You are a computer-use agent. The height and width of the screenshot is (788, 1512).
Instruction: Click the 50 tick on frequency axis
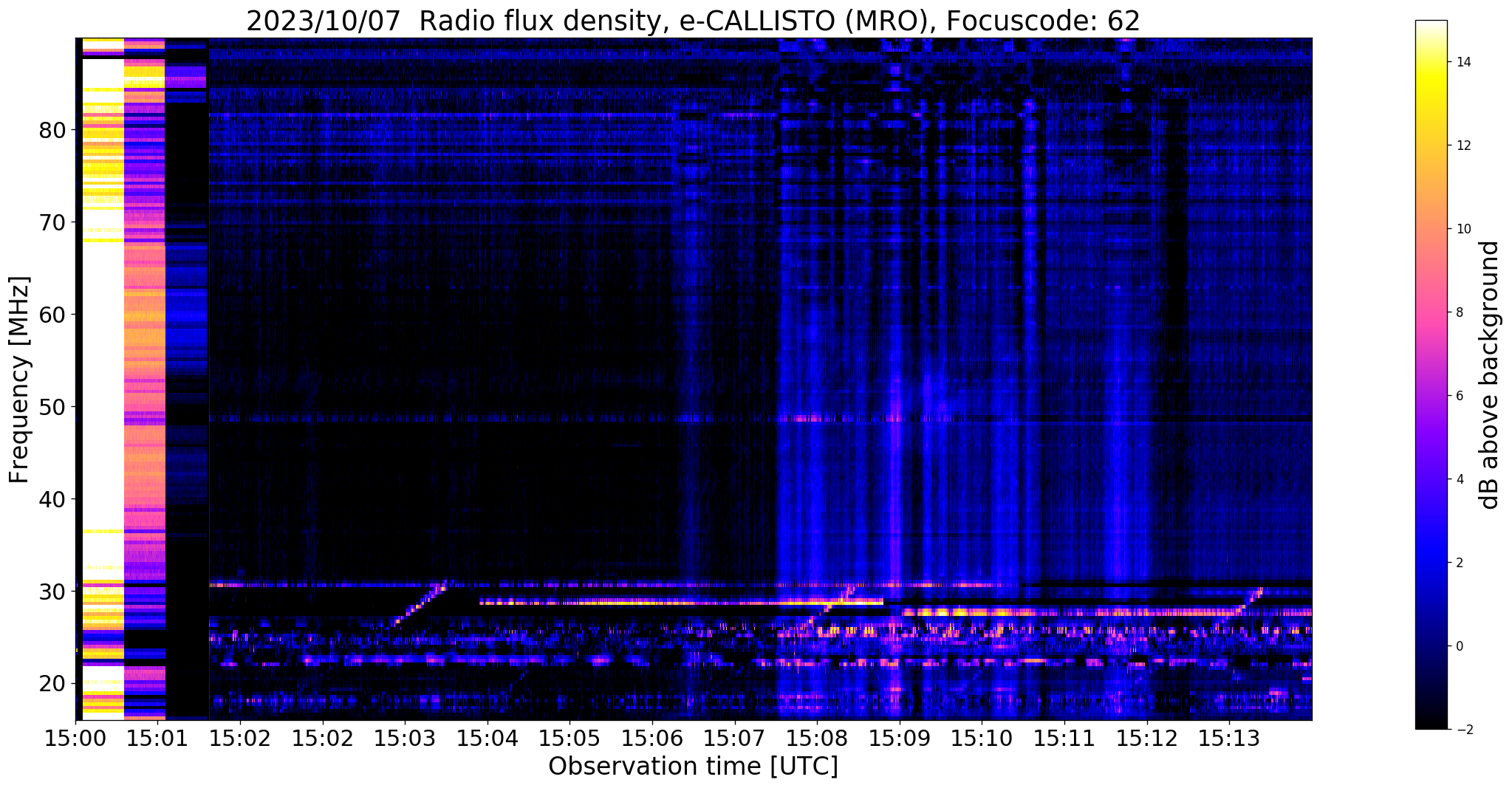coord(52,407)
